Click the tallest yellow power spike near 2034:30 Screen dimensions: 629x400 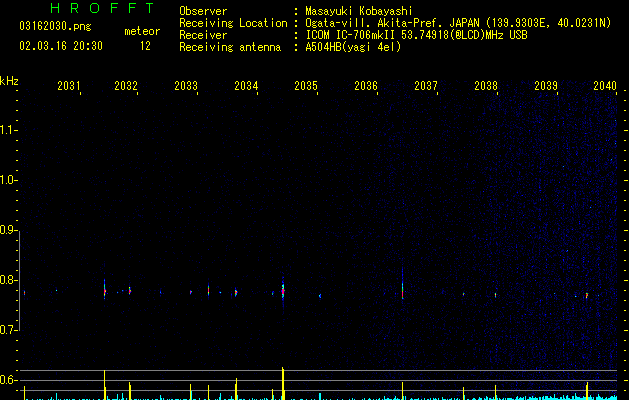coord(283,383)
